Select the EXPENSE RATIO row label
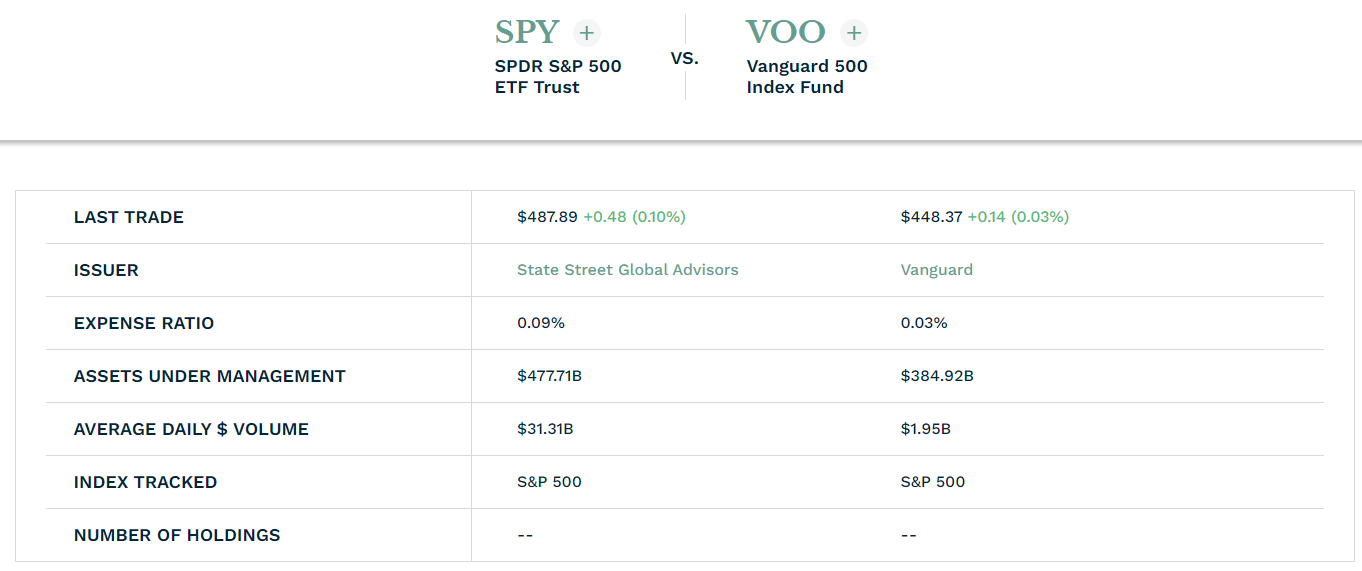 click(x=144, y=323)
